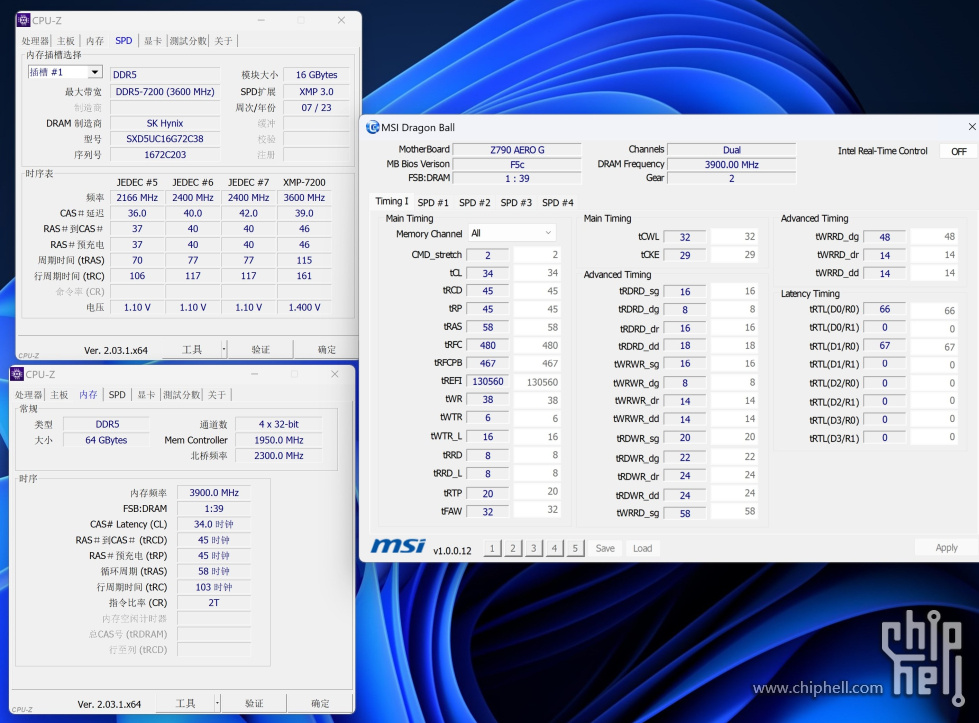The image size is (979, 723).
Task: Click the SXD5UC16G72C38 model number value
Action: point(165,139)
